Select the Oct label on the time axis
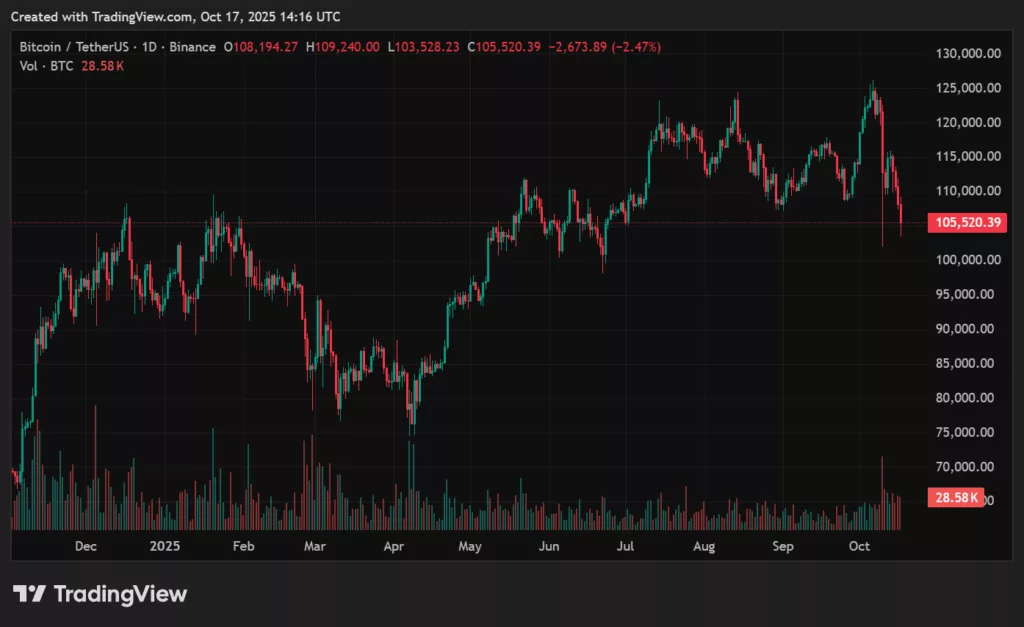This screenshot has height=627, width=1024. click(860, 547)
